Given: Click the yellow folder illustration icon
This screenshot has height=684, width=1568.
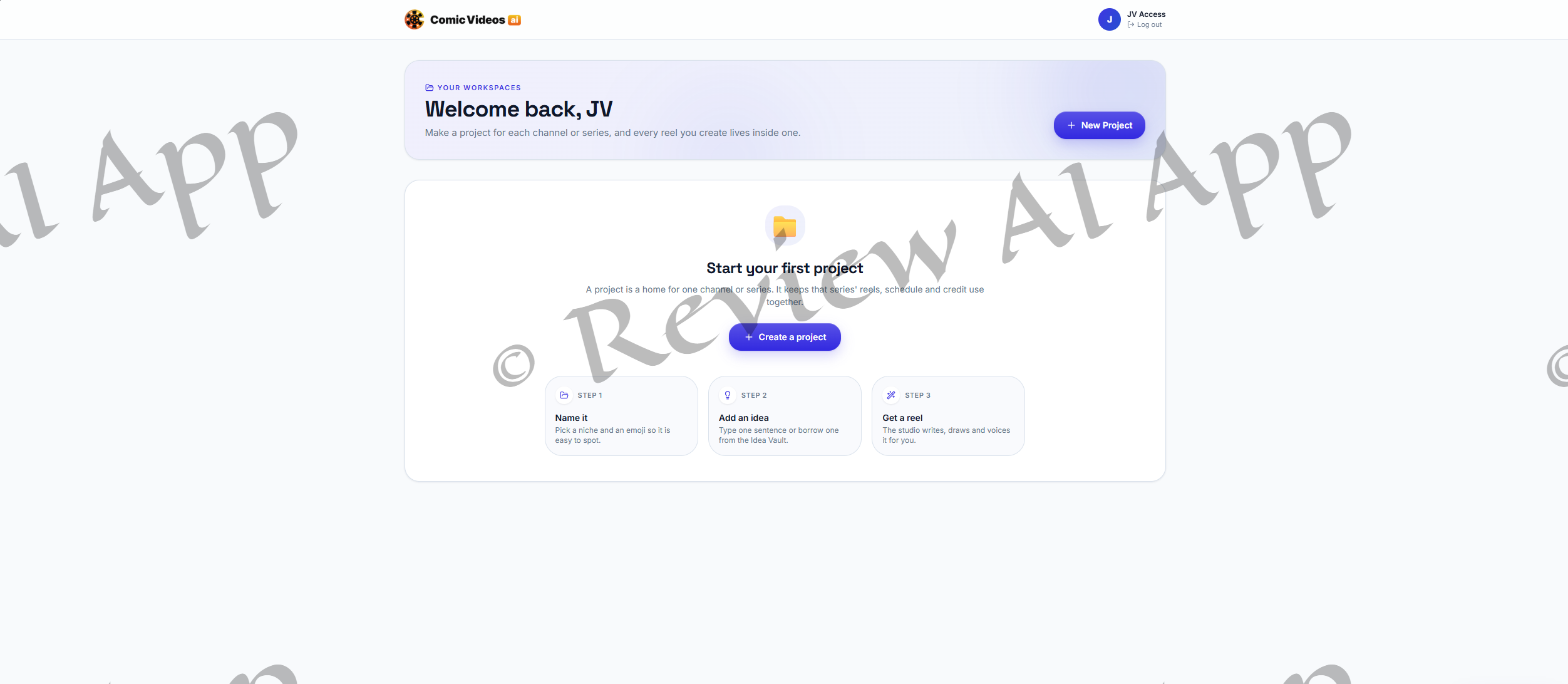Looking at the screenshot, I should tap(785, 225).
